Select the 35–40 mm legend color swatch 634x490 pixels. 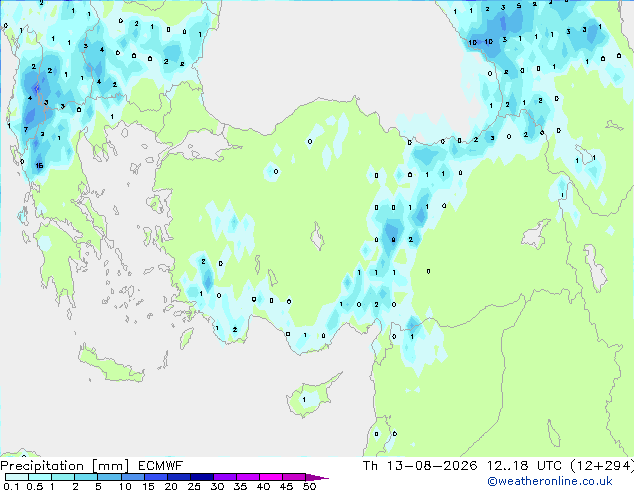(x=247, y=477)
